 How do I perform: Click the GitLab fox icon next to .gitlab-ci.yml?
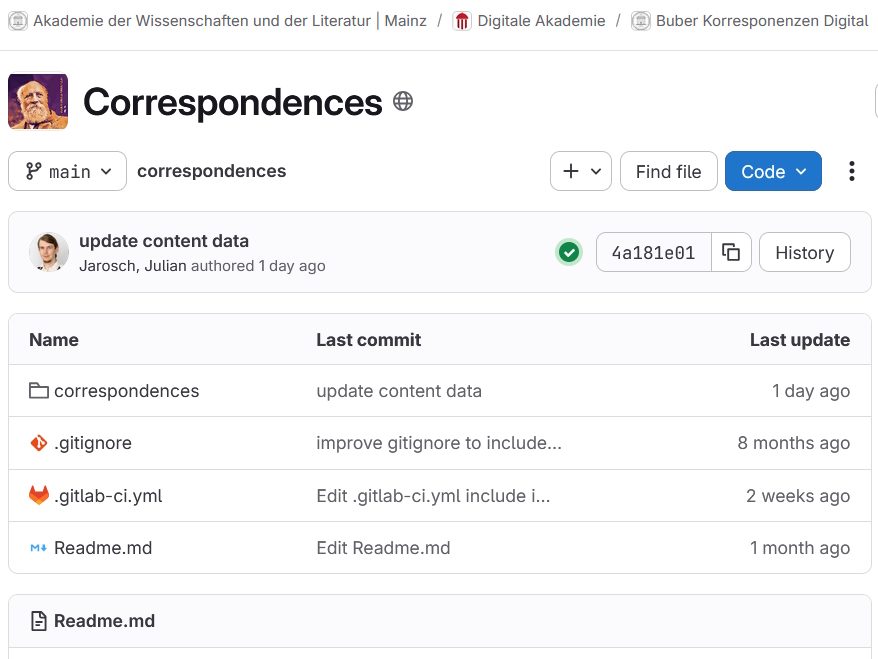(38, 495)
